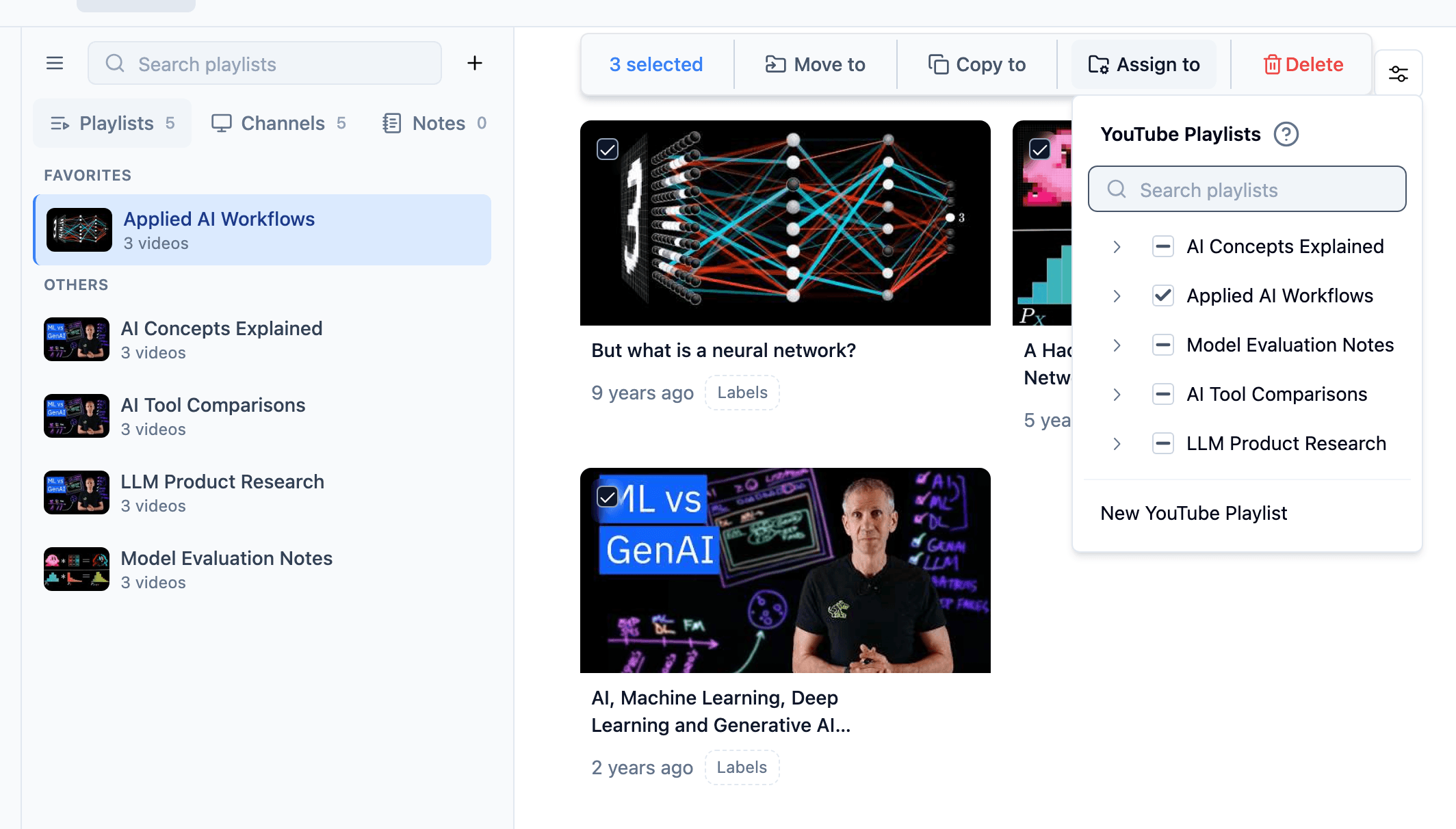The width and height of the screenshot is (1456, 829).
Task: Toggle LLM Product Research checkbox in dropdown
Action: [1163, 443]
